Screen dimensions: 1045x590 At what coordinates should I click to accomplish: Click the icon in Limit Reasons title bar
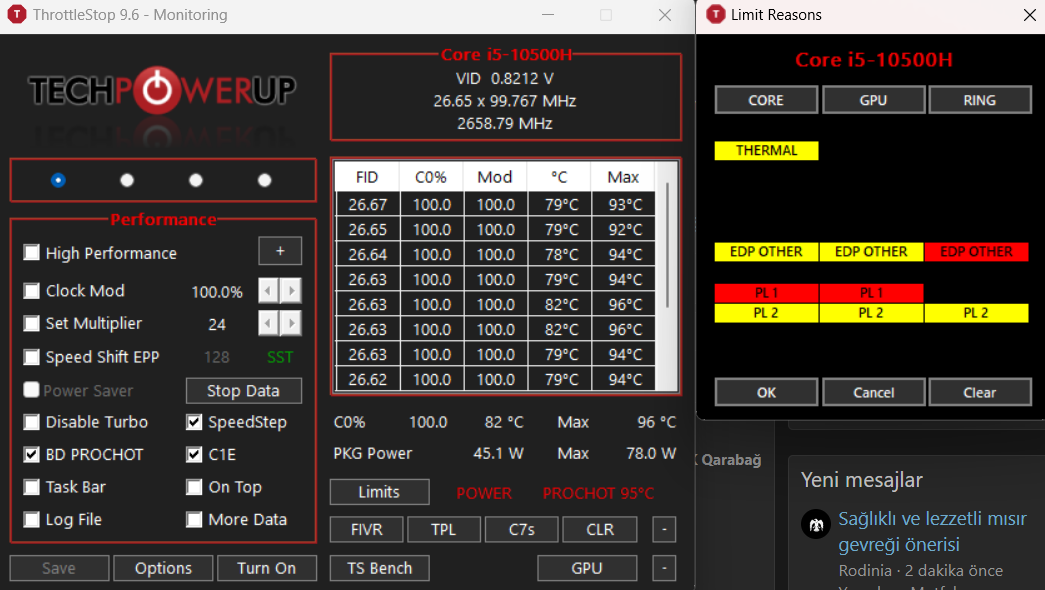coord(716,14)
